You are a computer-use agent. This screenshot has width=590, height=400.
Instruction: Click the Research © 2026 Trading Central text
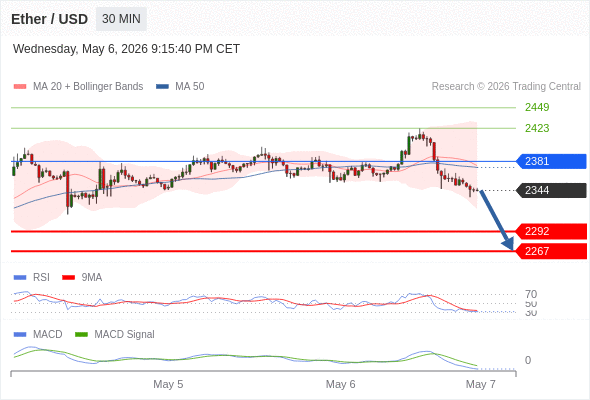click(x=506, y=87)
